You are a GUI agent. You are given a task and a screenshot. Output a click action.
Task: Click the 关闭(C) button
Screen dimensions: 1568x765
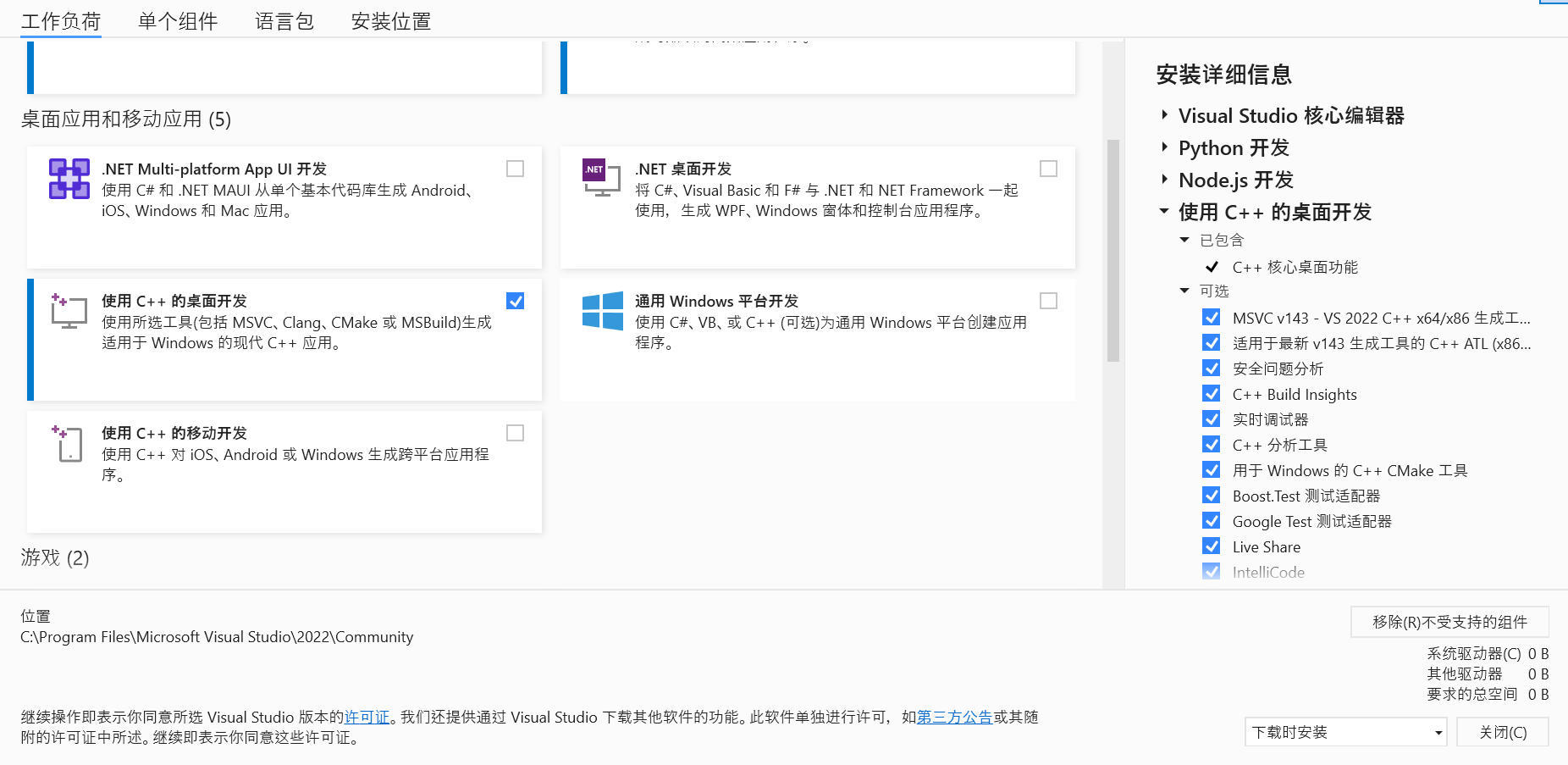(x=1502, y=732)
